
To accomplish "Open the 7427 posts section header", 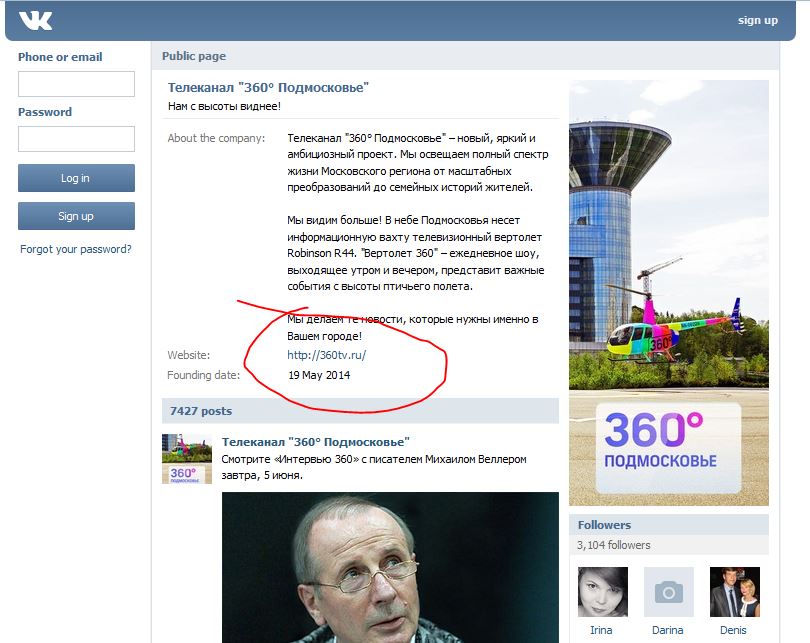I will [201, 411].
